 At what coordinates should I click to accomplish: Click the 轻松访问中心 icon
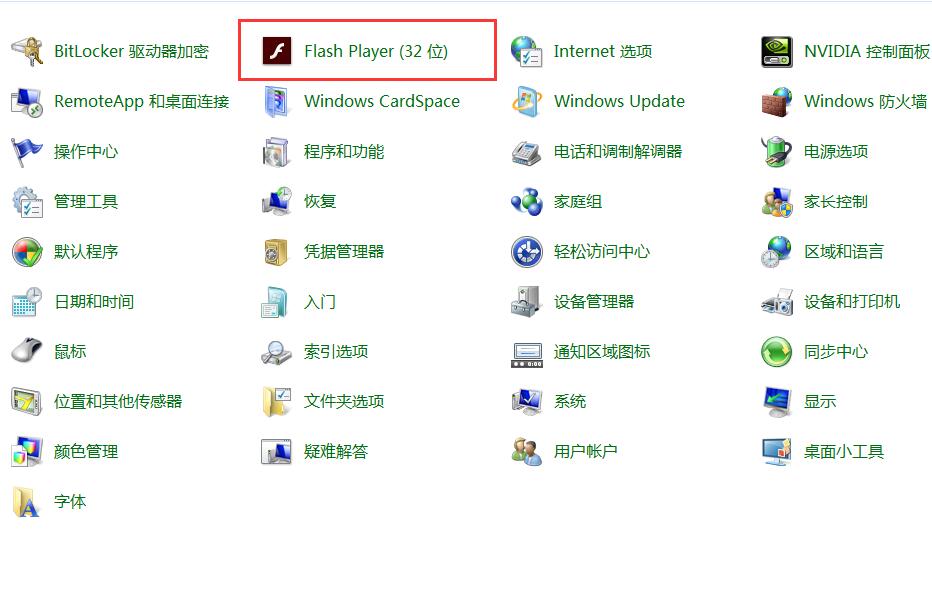[527, 252]
